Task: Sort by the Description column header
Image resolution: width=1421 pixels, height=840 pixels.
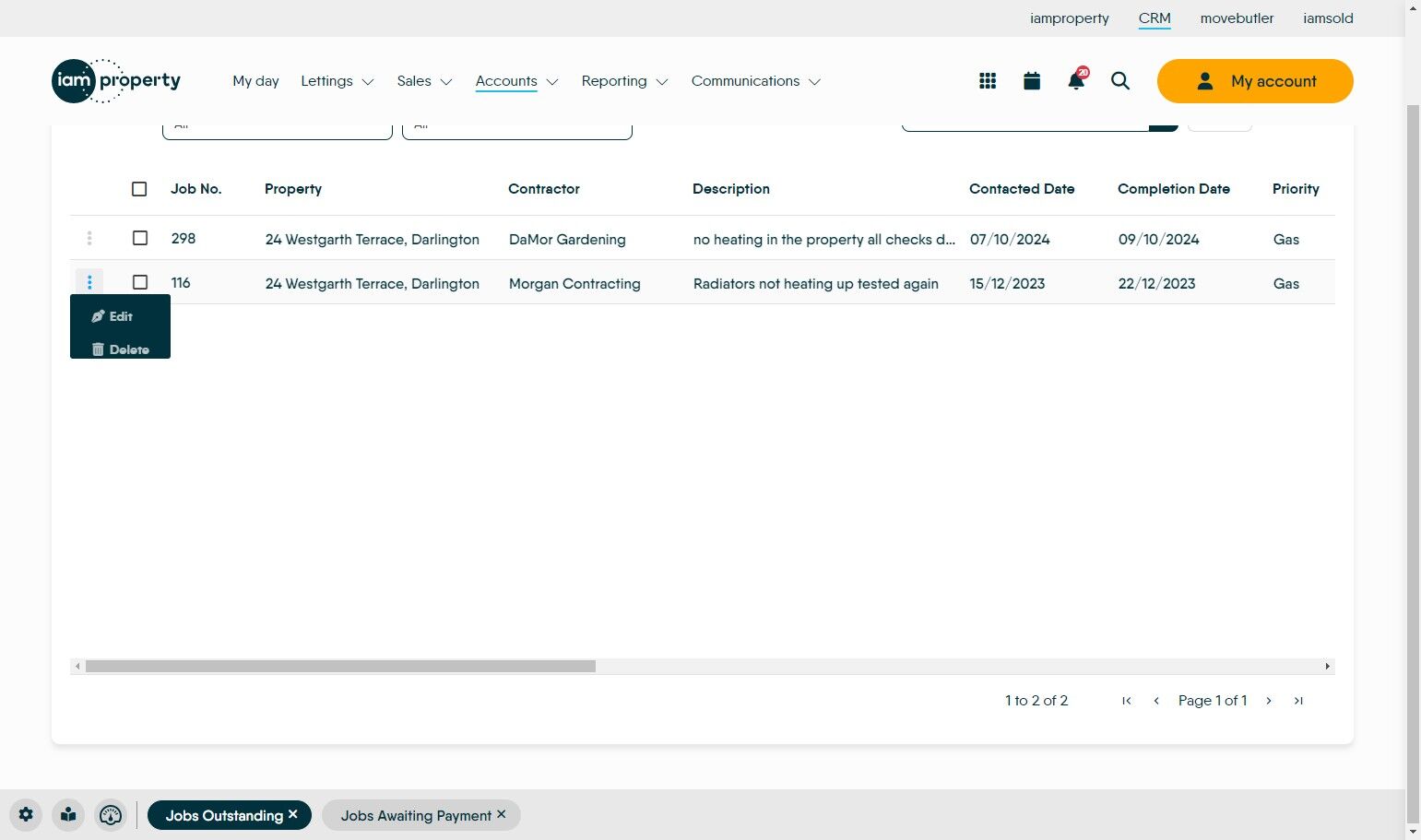Action: tap(731, 189)
